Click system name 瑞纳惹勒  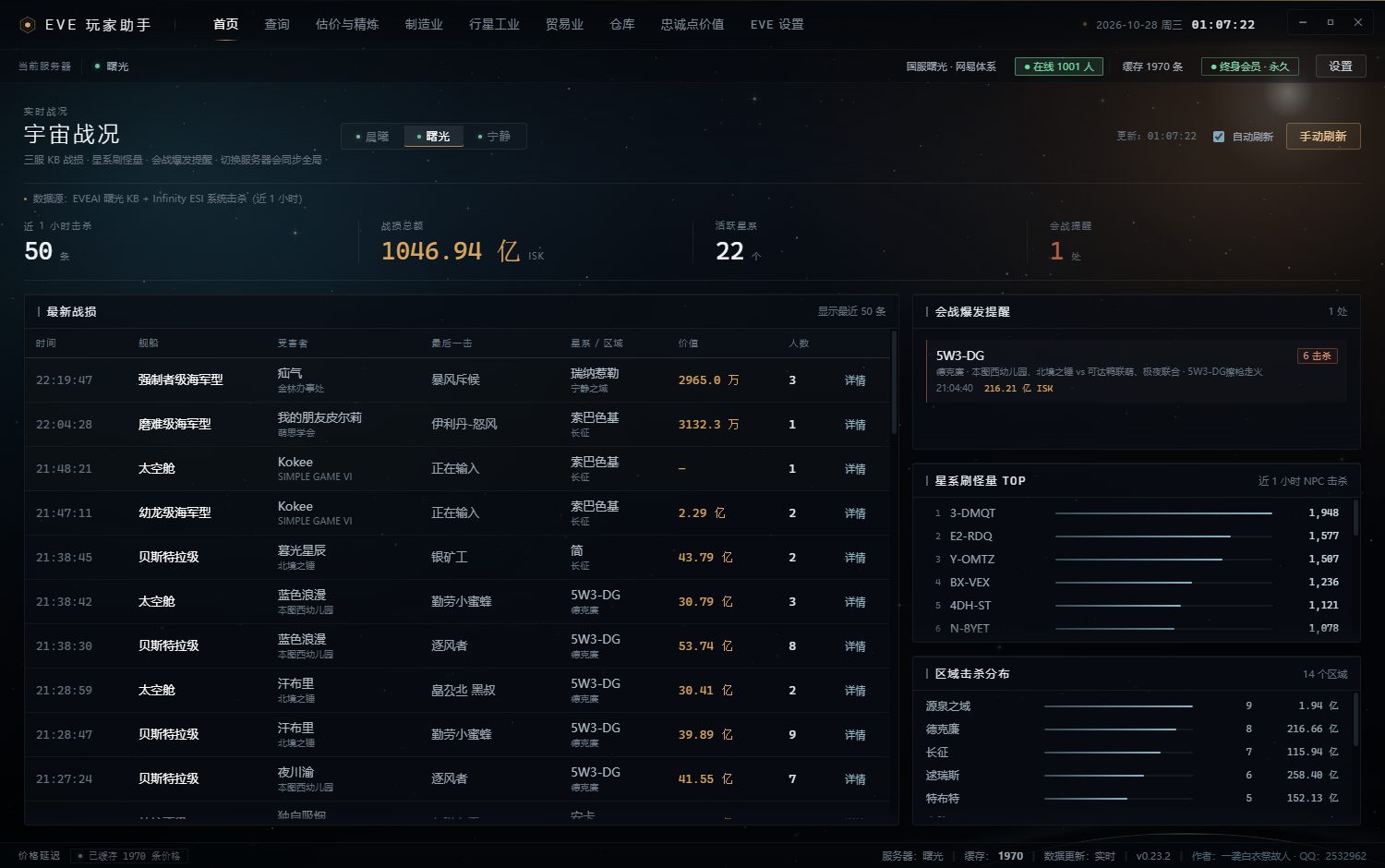(x=595, y=374)
